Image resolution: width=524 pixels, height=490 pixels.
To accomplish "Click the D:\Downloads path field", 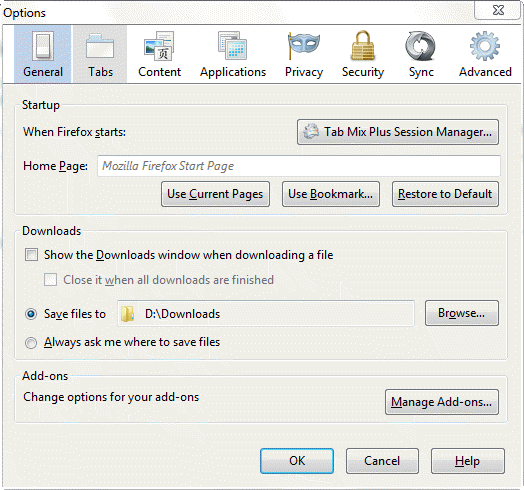I will coord(266,314).
